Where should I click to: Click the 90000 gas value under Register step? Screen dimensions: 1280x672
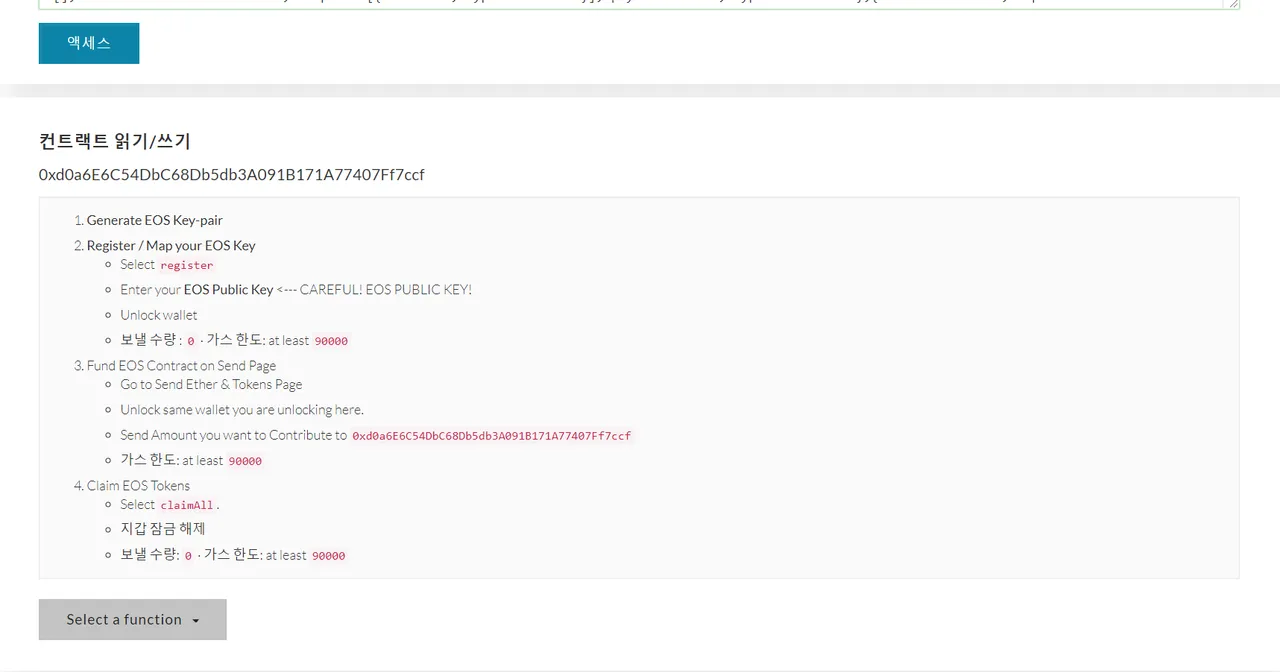331,341
